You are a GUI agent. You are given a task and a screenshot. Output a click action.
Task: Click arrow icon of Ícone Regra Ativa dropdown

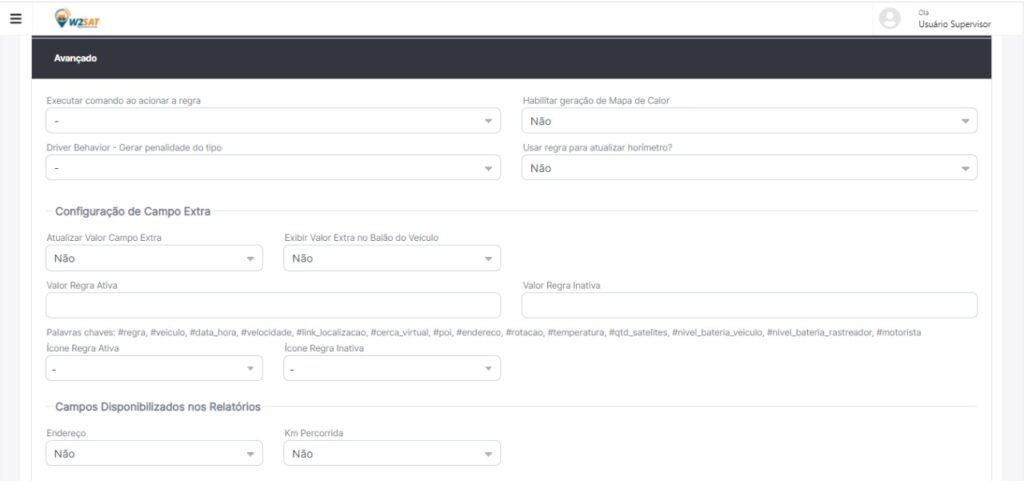click(x=250, y=370)
